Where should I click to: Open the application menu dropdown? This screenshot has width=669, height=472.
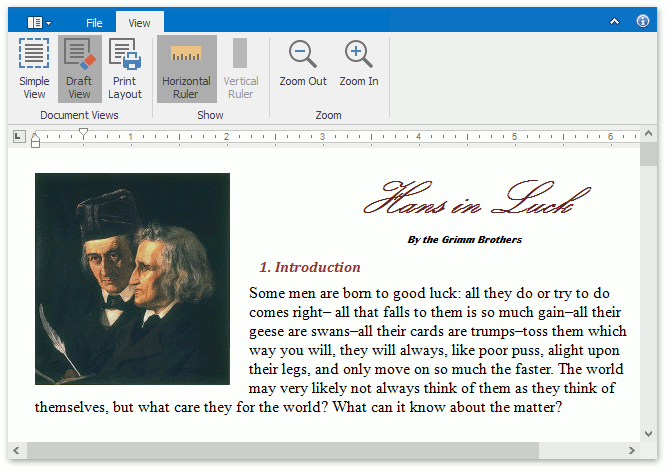(x=39, y=21)
